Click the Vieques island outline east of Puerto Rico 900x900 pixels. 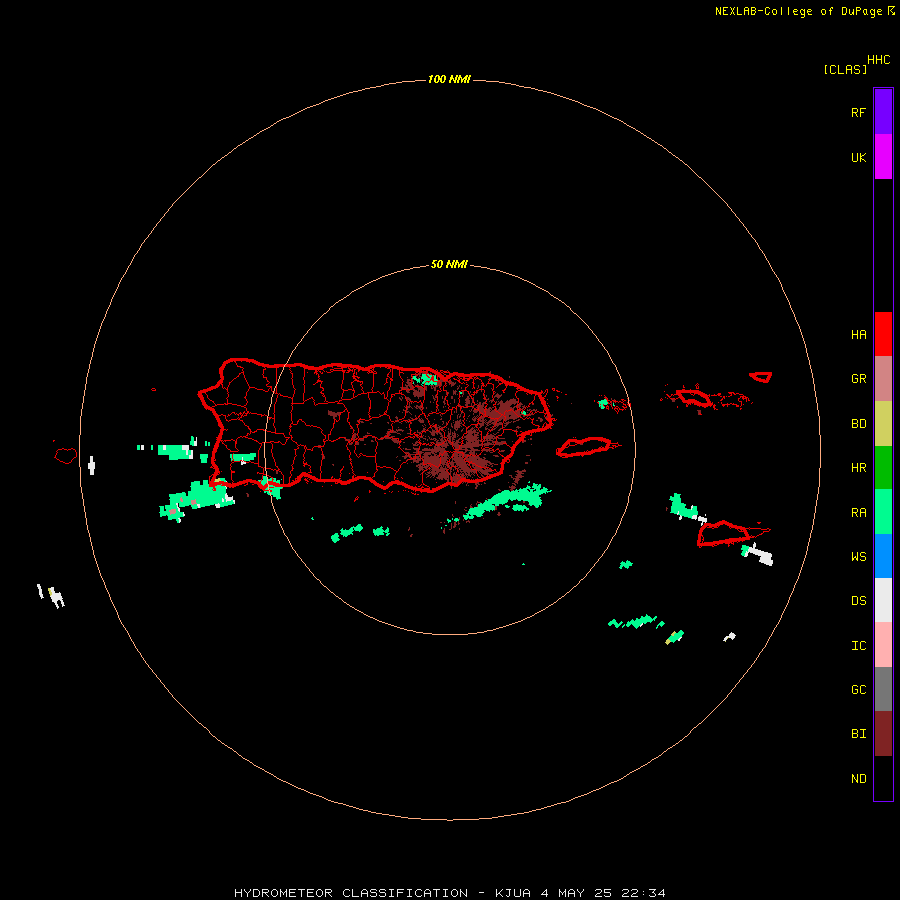point(584,447)
